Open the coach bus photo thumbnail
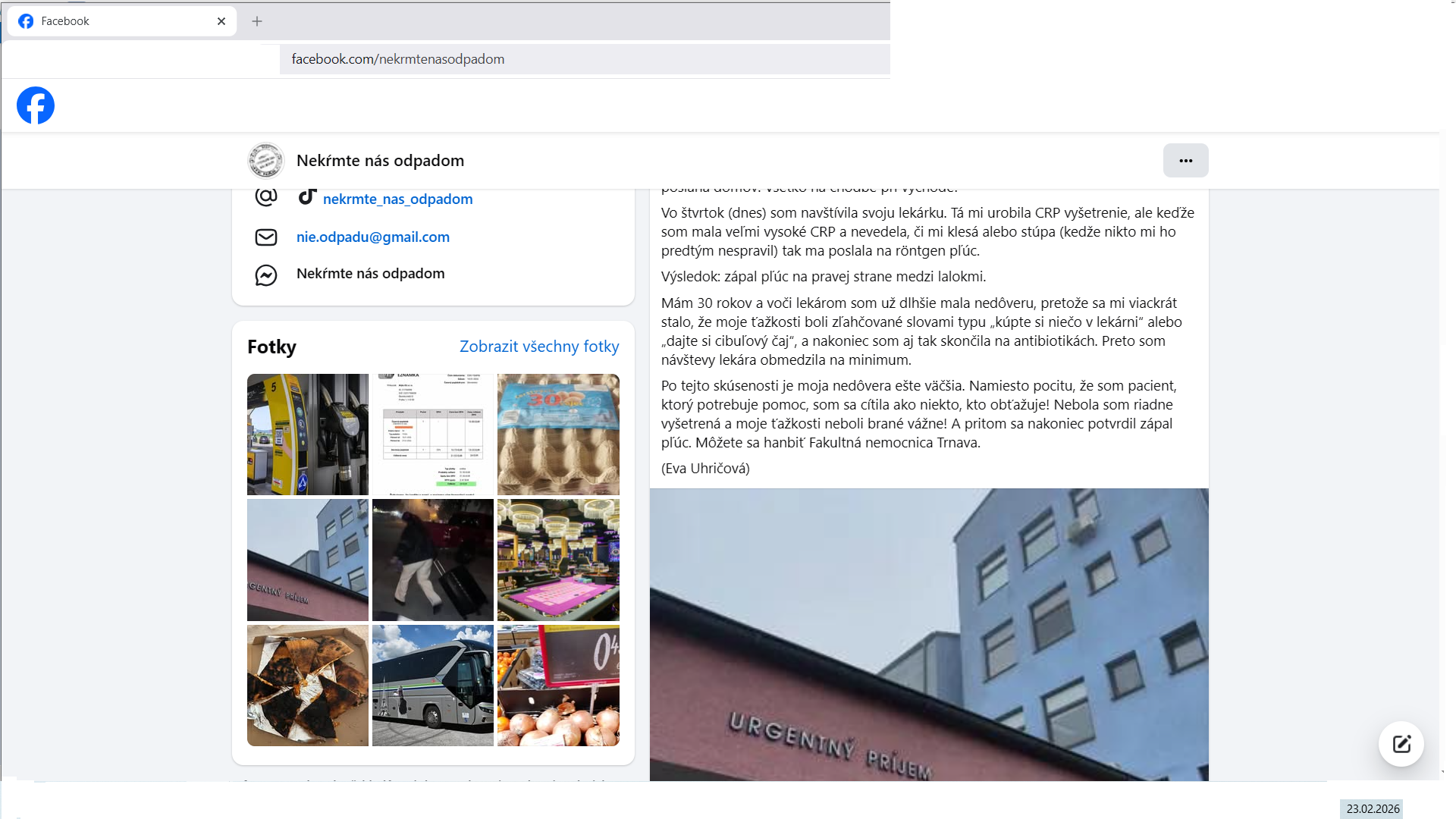 click(432, 686)
